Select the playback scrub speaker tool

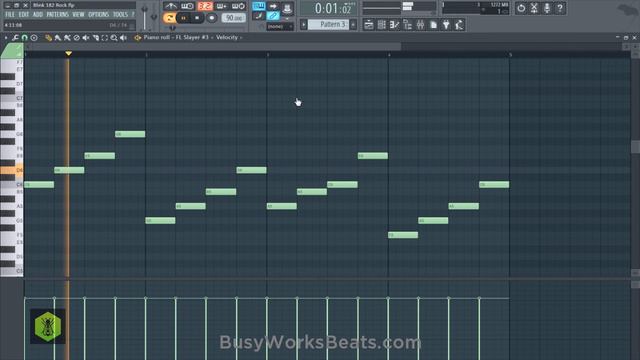(x=123, y=38)
